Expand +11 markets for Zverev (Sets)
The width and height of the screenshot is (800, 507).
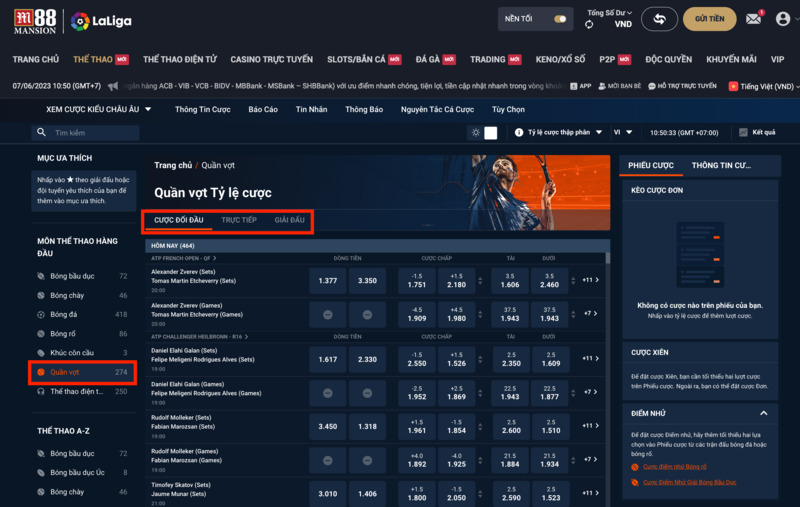(x=591, y=280)
